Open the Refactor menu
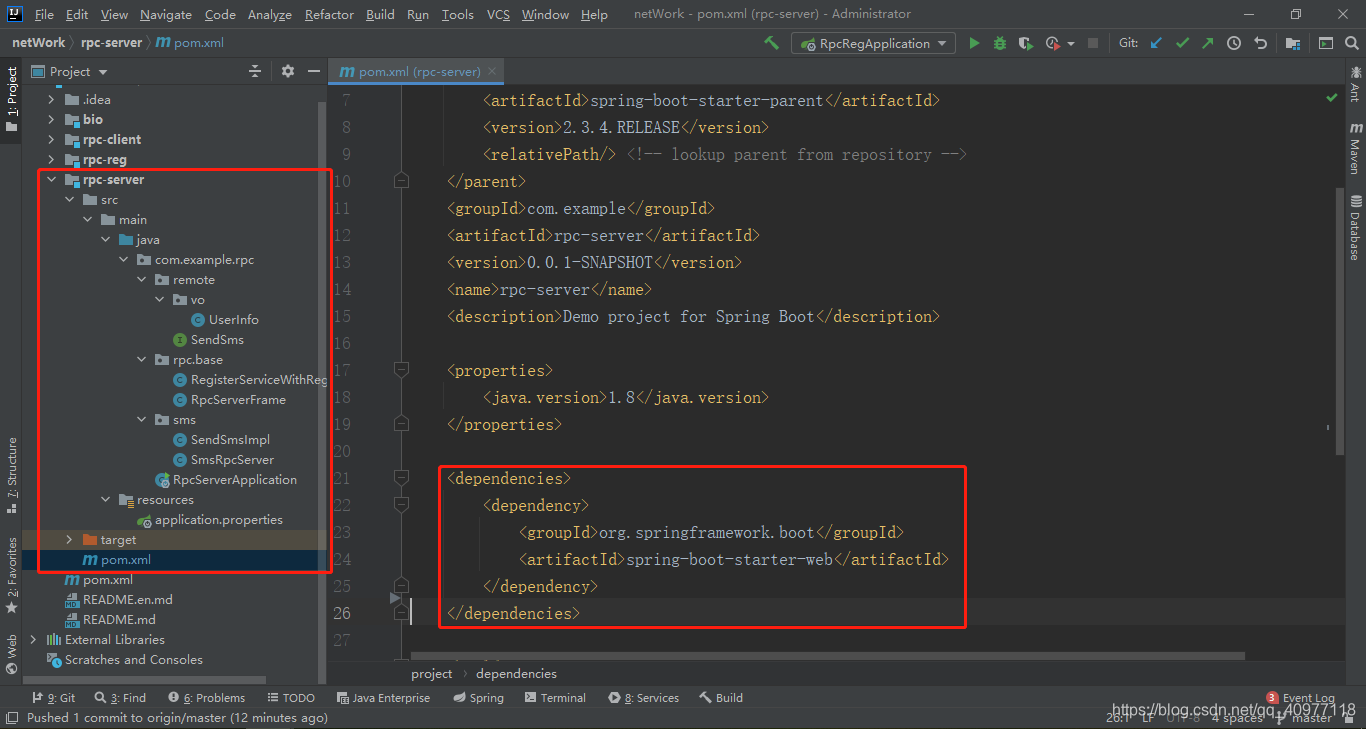This screenshot has height=729, width=1366. click(329, 14)
